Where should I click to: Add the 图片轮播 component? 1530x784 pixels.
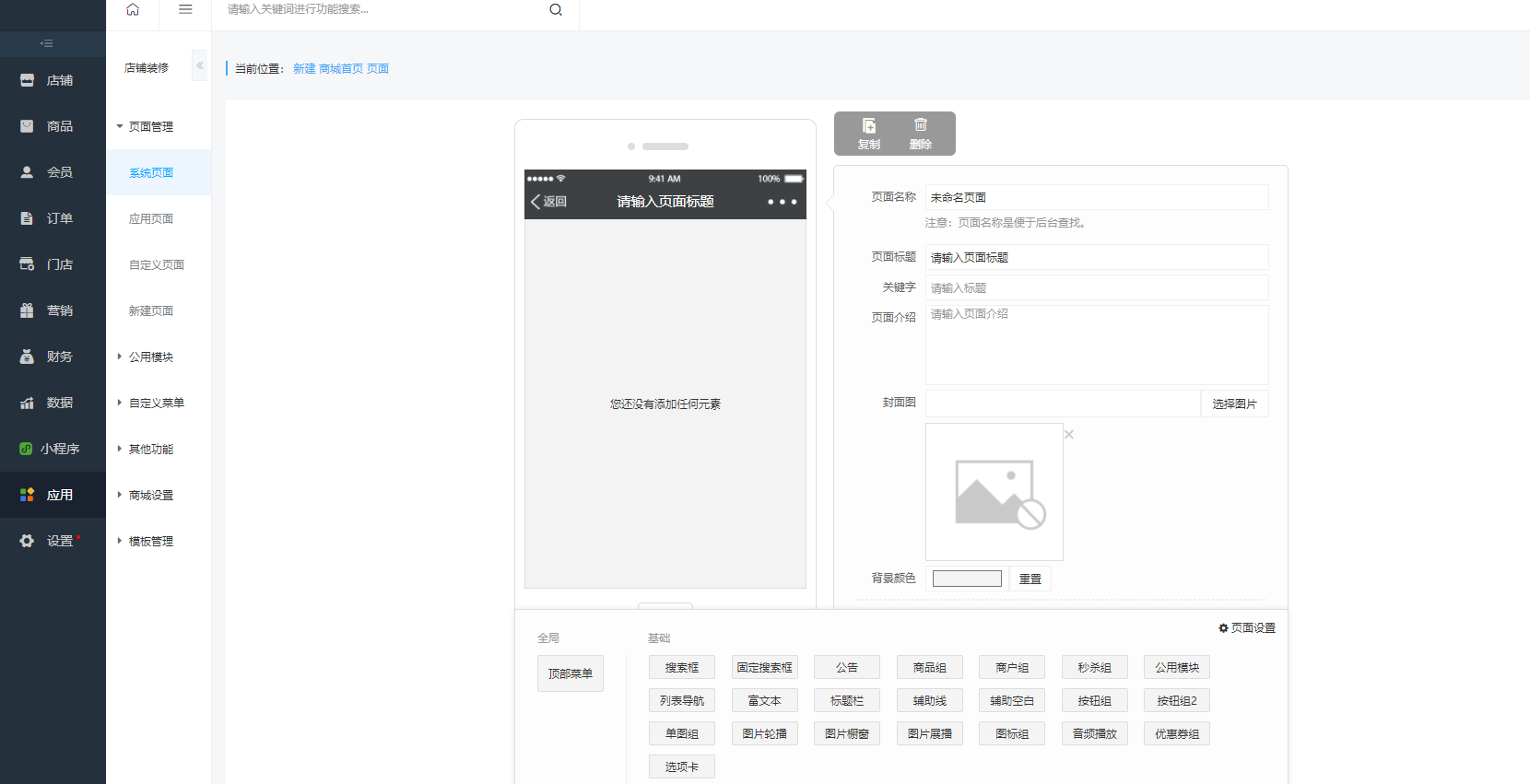tap(765, 734)
